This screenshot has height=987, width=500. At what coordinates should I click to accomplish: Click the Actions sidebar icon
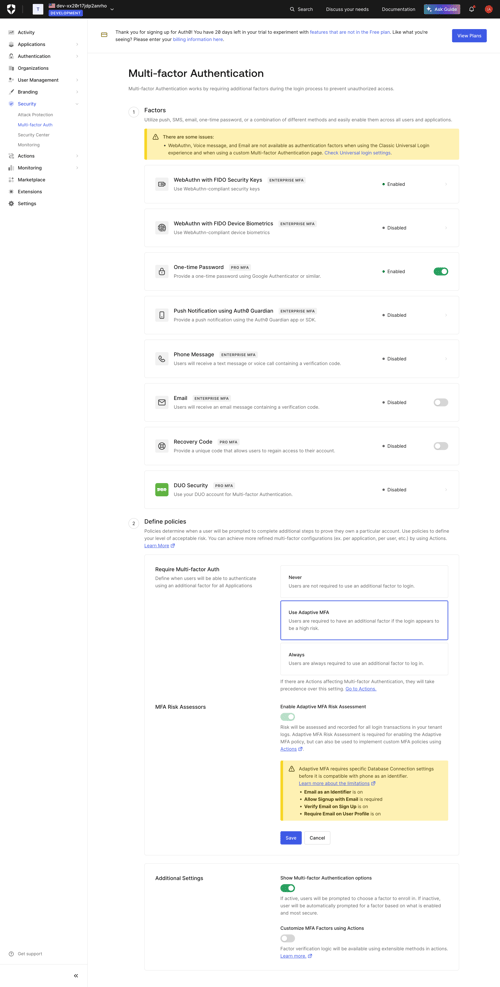point(11,155)
